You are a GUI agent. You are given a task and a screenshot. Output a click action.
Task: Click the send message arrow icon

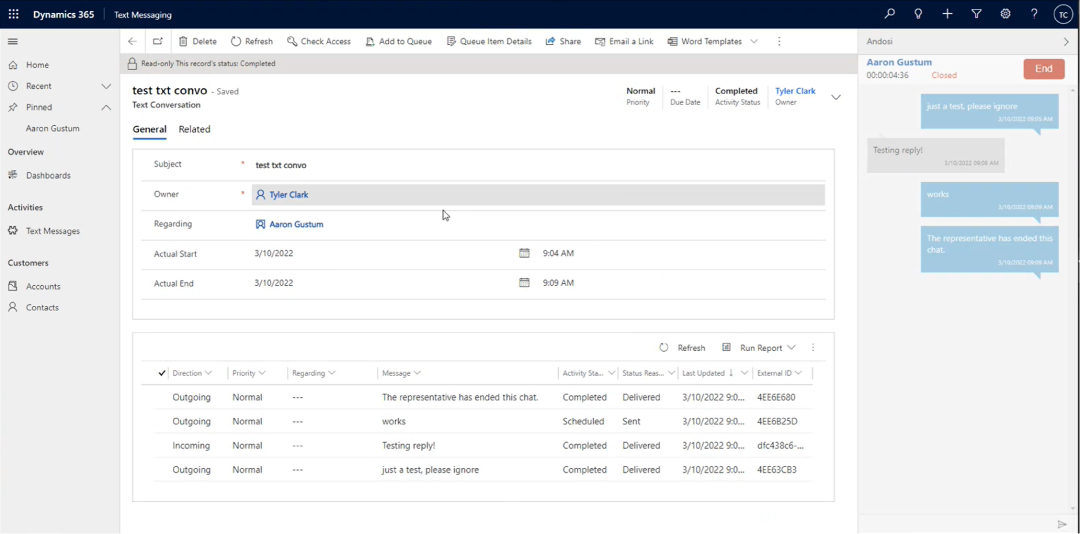(x=1062, y=524)
